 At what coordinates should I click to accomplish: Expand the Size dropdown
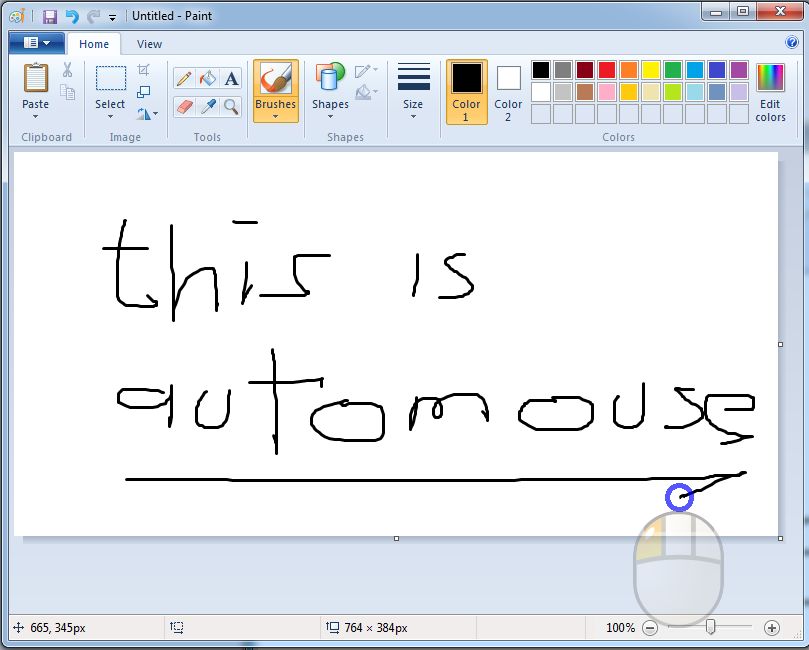coord(413,116)
